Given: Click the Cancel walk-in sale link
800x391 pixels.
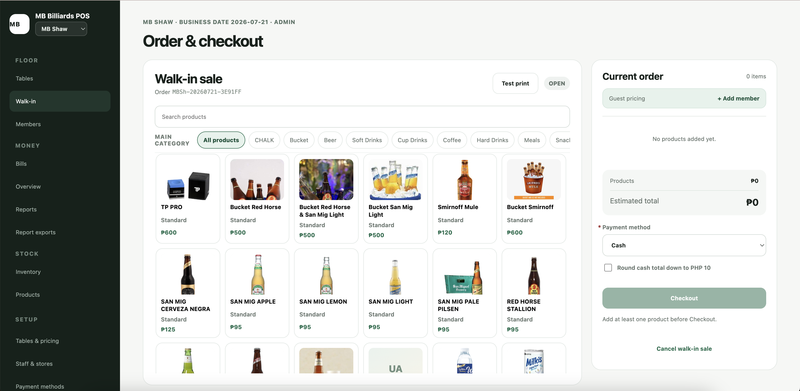Looking at the screenshot, I should point(684,349).
